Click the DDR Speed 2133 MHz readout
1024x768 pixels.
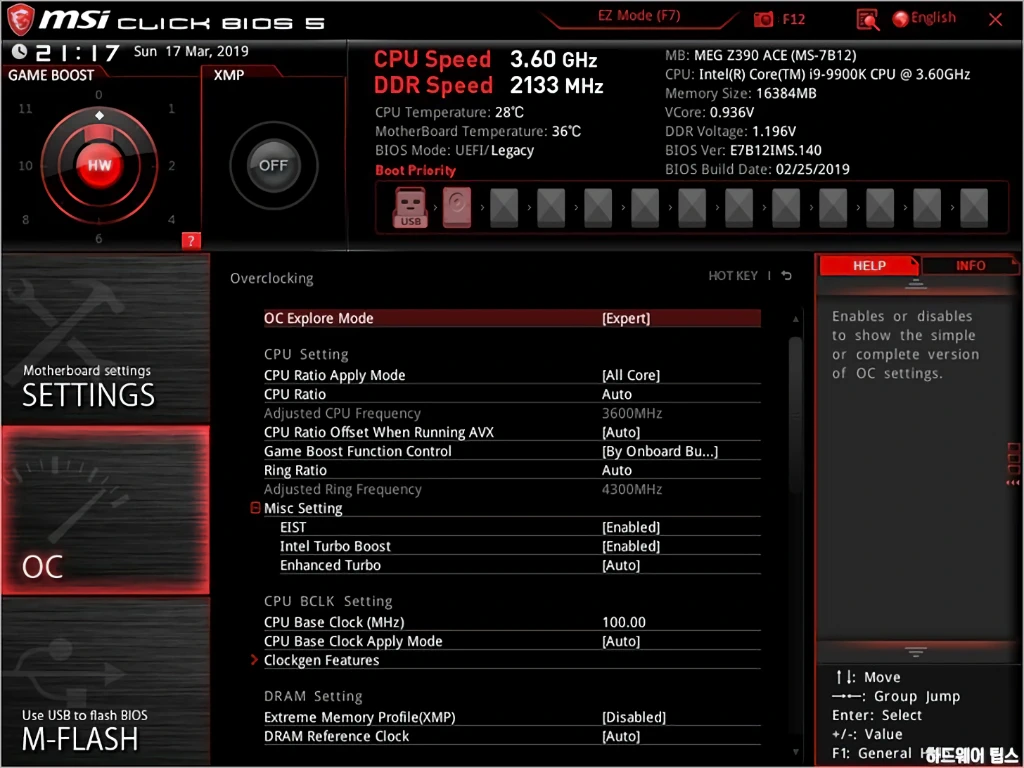(488, 86)
